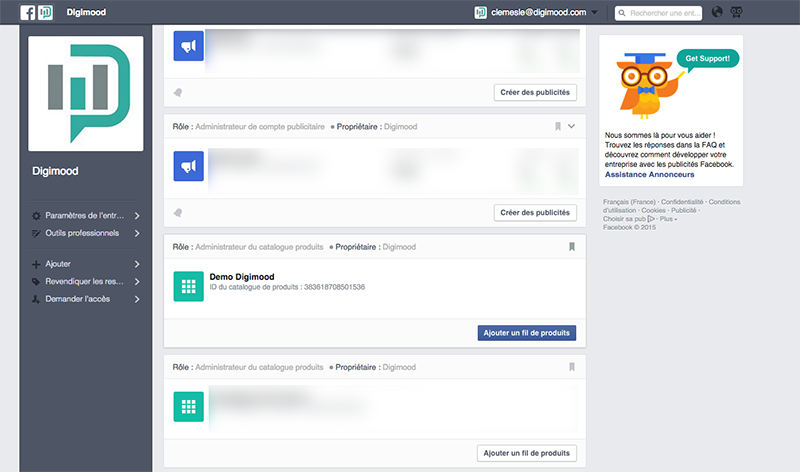Click the white Ajouter un fil de produits button
Viewport: 800px width, 472px height.
point(527,453)
